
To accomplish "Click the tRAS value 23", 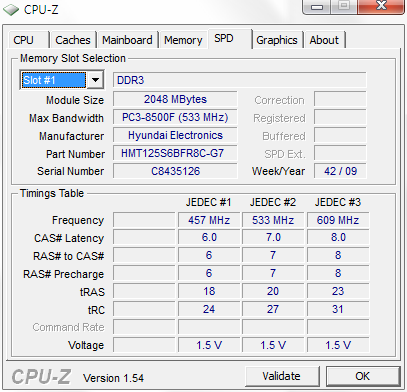I will click(x=338, y=292).
